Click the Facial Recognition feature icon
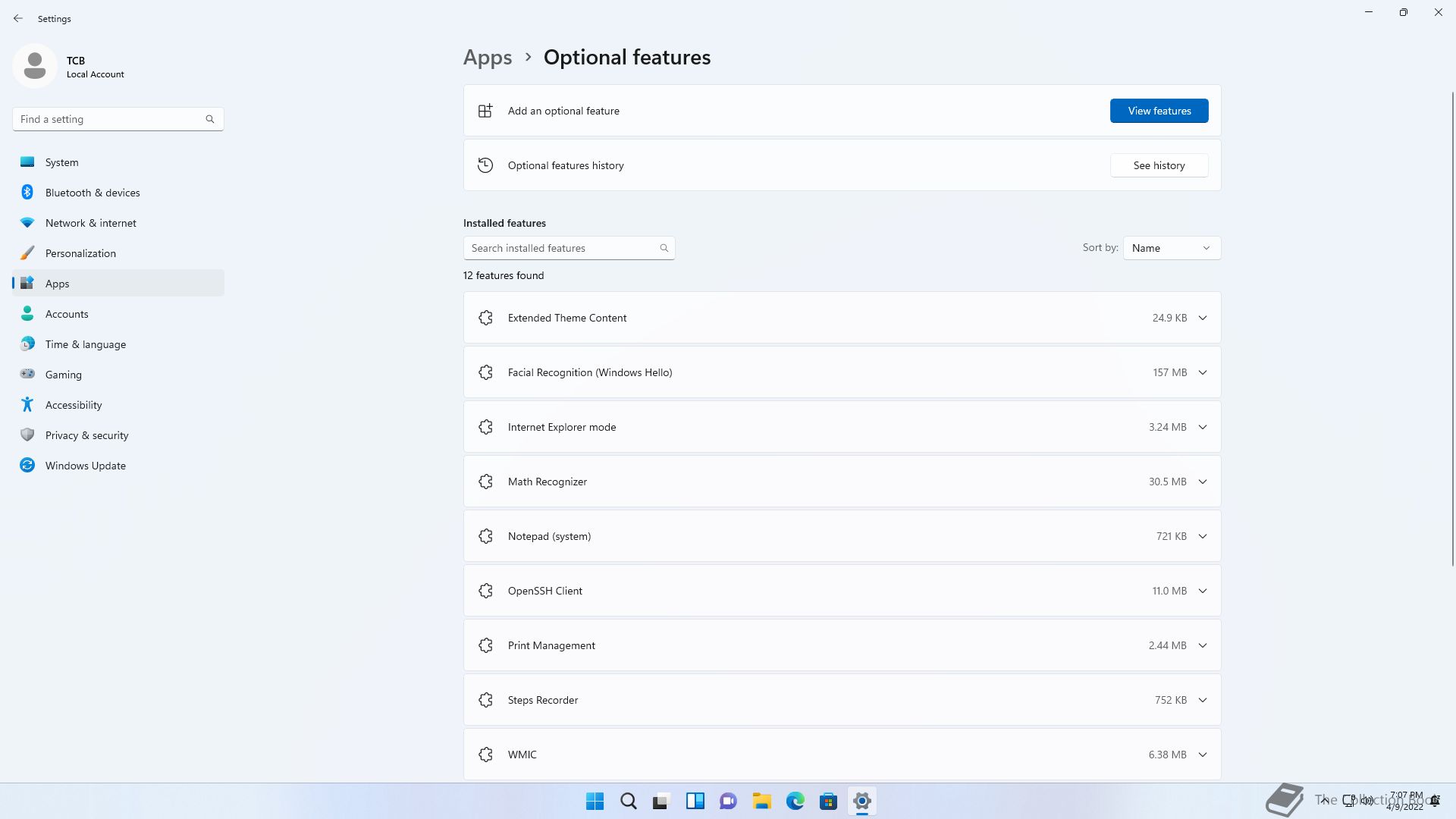 point(486,372)
